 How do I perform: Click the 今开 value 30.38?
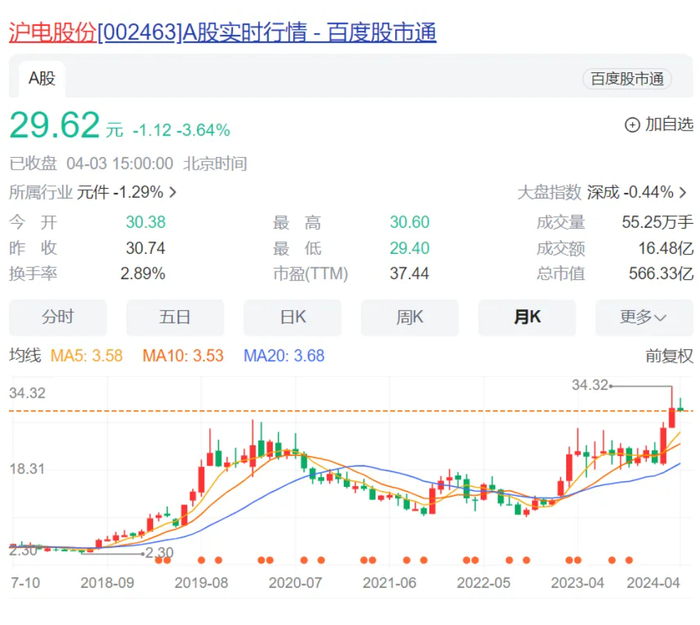pos(146,222)
